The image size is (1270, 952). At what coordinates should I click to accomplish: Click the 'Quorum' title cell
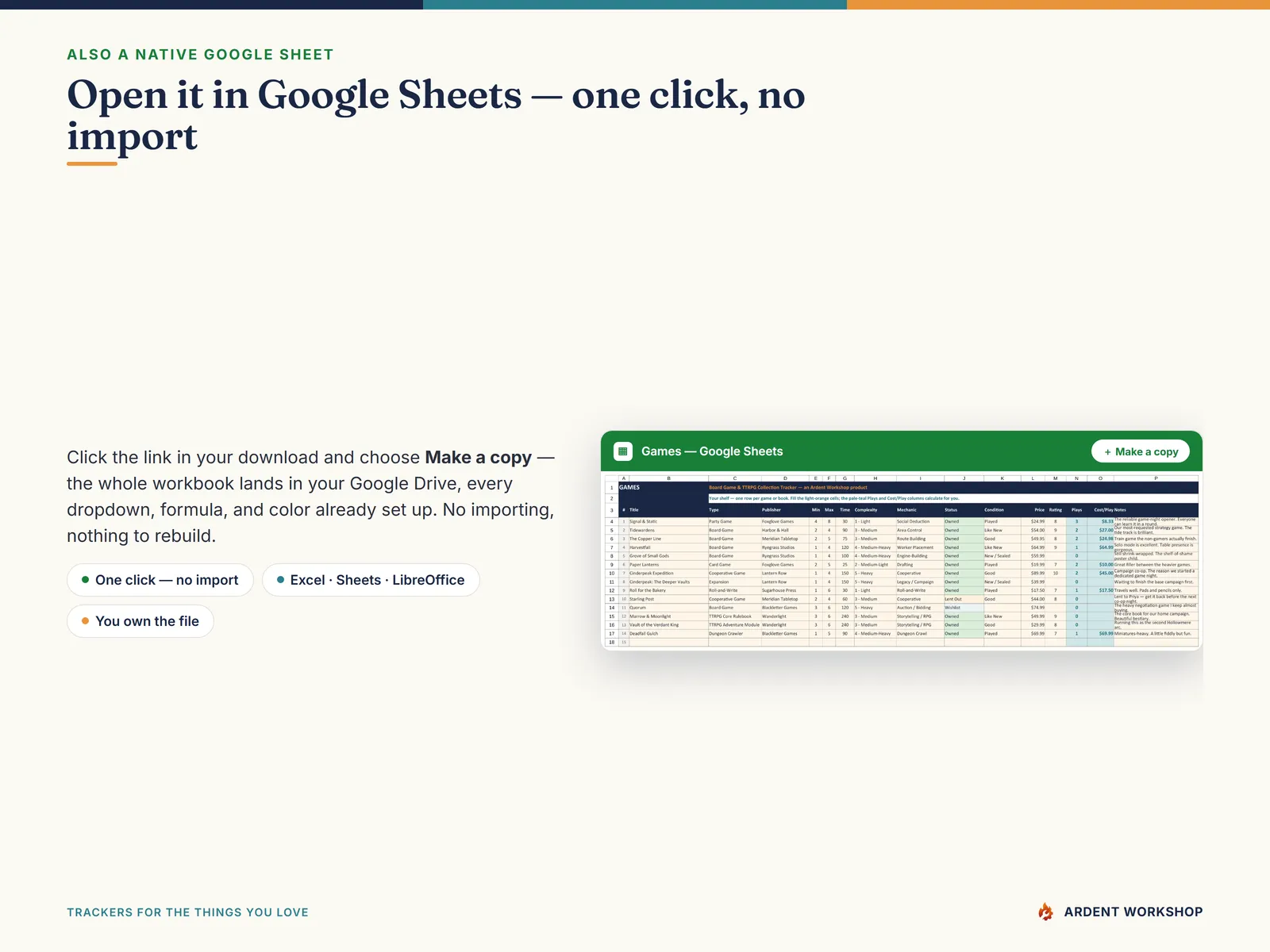(x=668, y=608)
